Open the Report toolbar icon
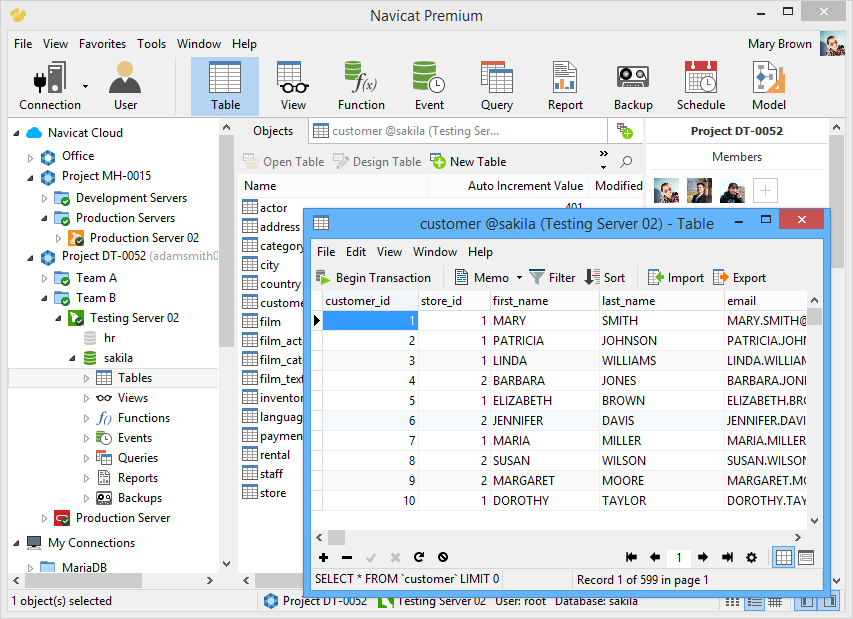 tap(565, 86)
